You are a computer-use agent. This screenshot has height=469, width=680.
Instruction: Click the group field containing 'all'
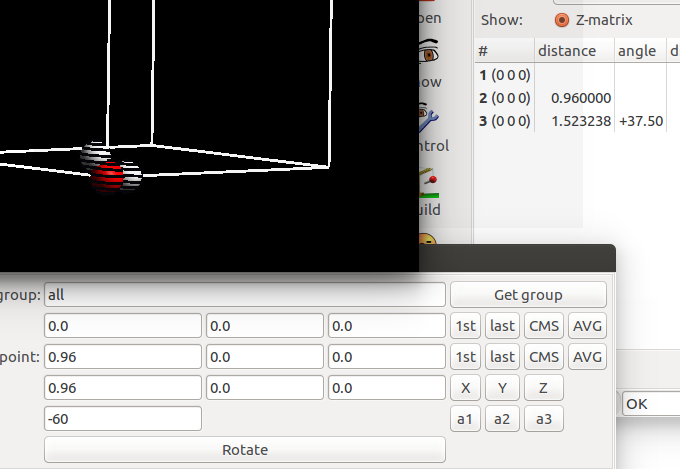coord(245,295)
